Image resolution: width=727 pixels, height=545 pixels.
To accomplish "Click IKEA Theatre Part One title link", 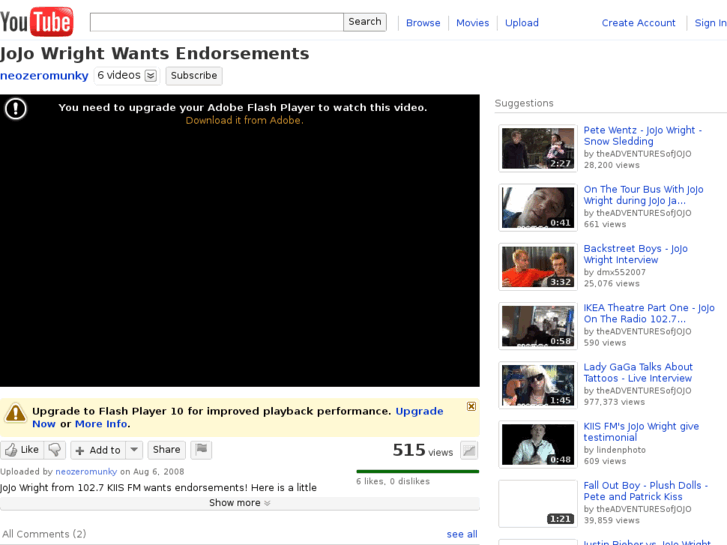I will click(649, 314).
